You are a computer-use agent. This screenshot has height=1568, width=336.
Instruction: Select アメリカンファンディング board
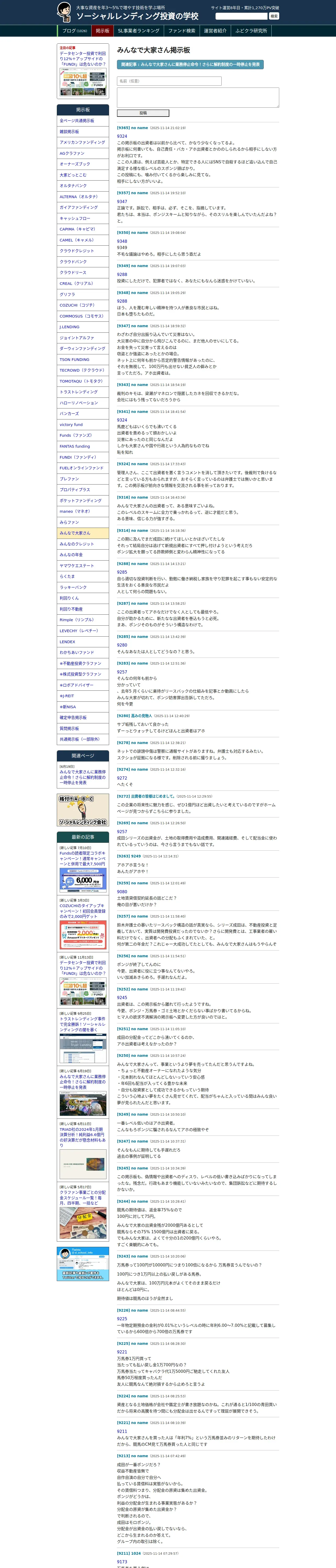83,142
